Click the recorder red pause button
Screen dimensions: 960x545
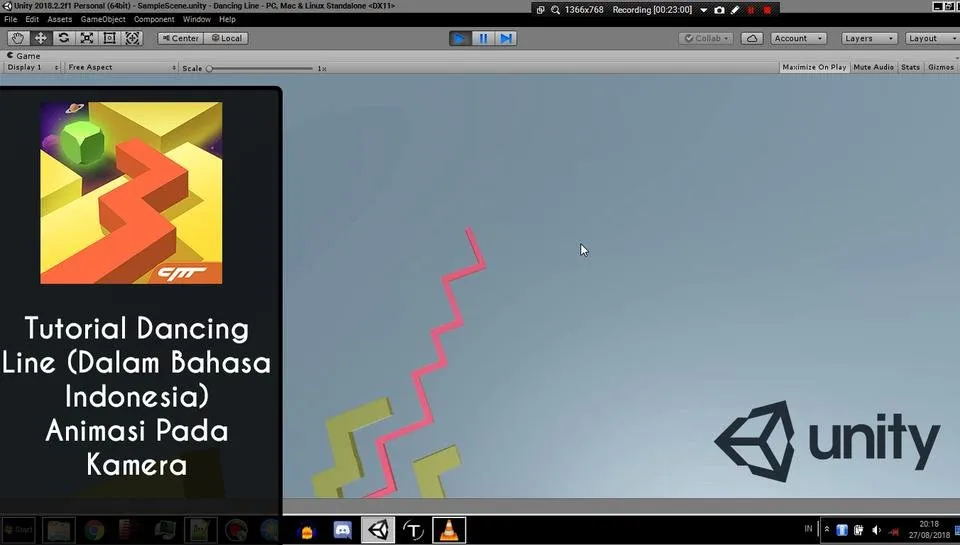pyautogui.click(x=751, y=10)
